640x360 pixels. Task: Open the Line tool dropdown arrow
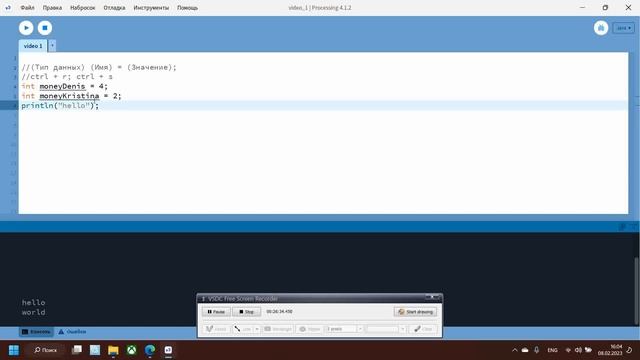[257, 329]
